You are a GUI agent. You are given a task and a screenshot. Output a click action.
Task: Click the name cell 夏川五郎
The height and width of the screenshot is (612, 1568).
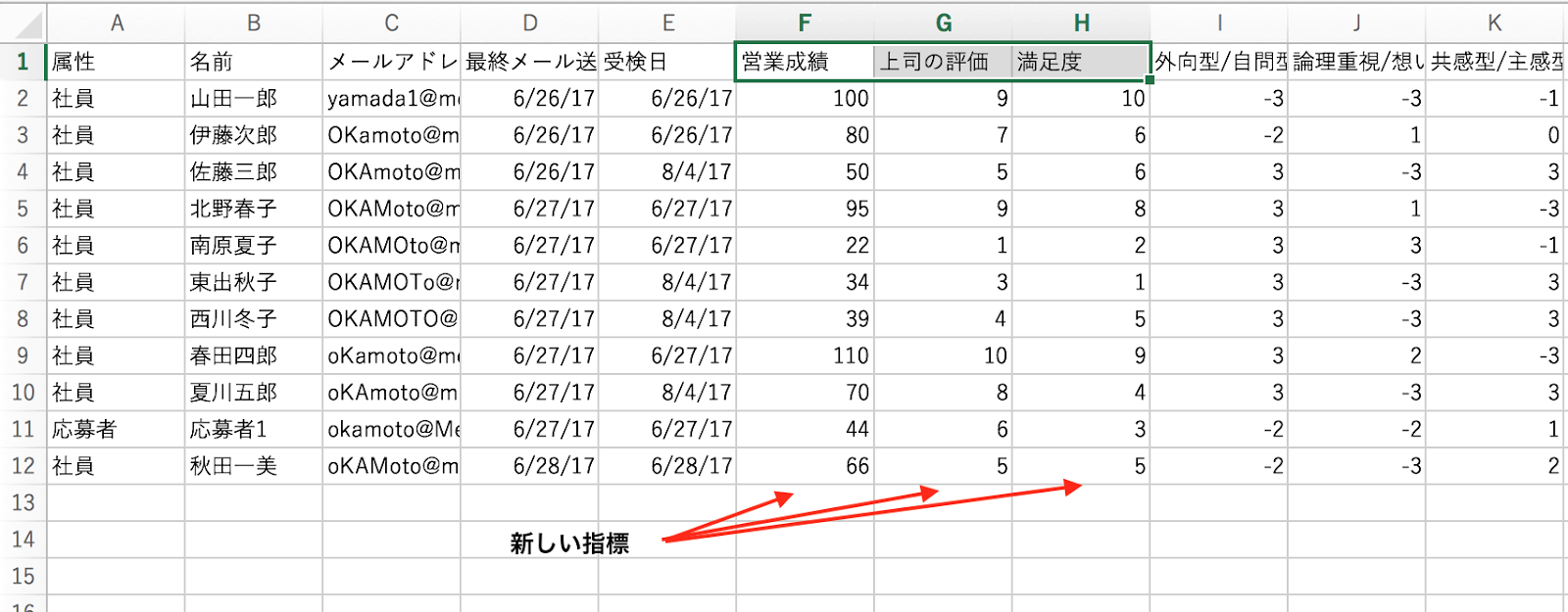(254, 392)
